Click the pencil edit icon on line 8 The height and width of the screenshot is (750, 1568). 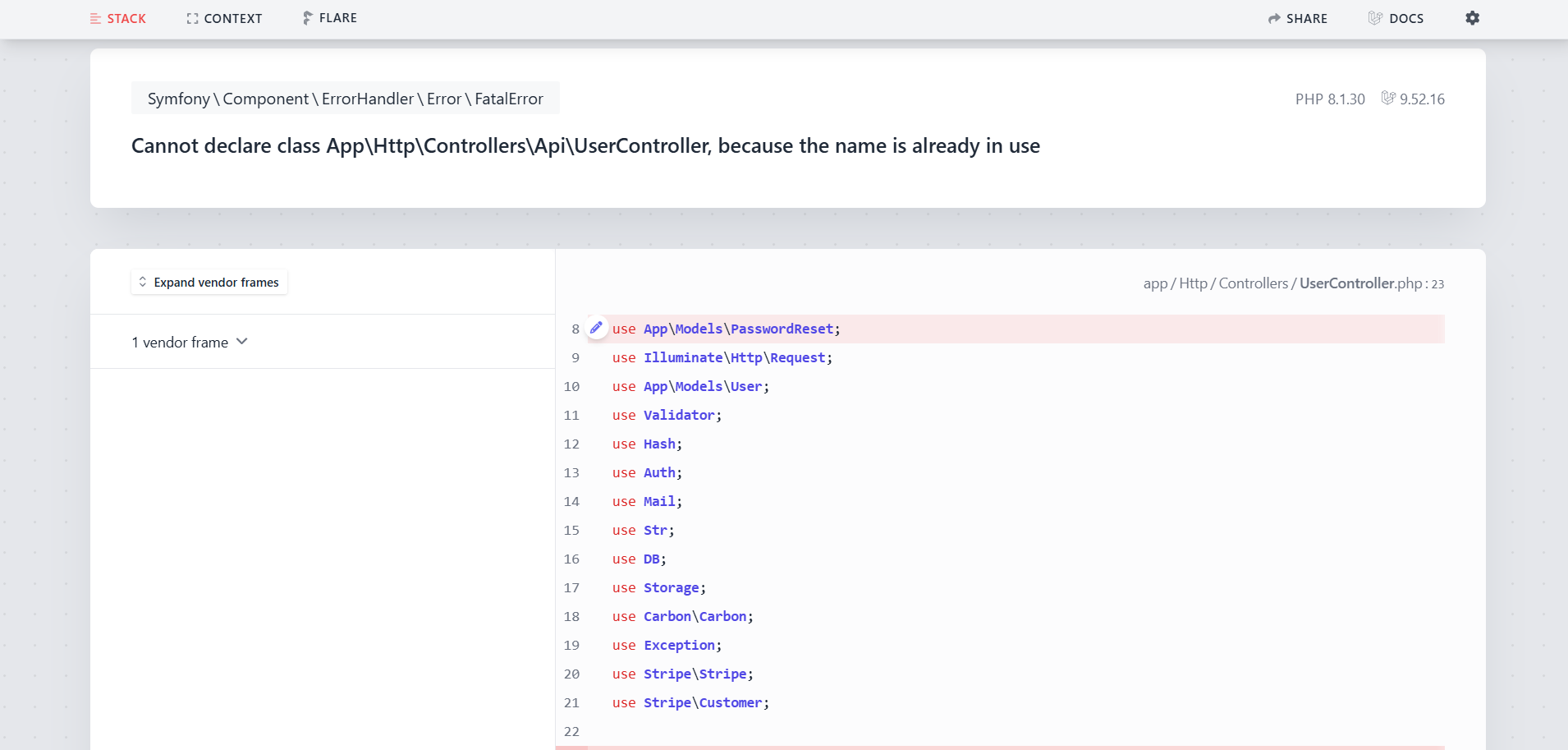tap(596, 328)
